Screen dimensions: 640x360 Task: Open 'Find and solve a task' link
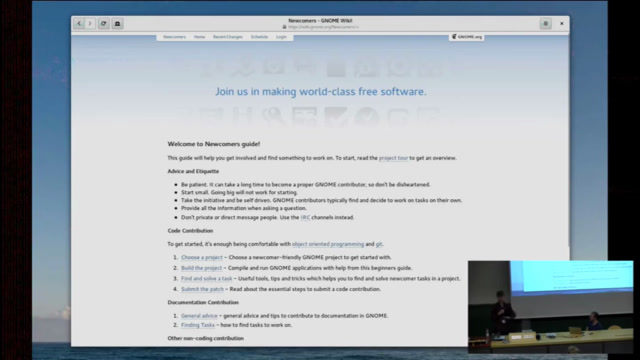point(207,278)
